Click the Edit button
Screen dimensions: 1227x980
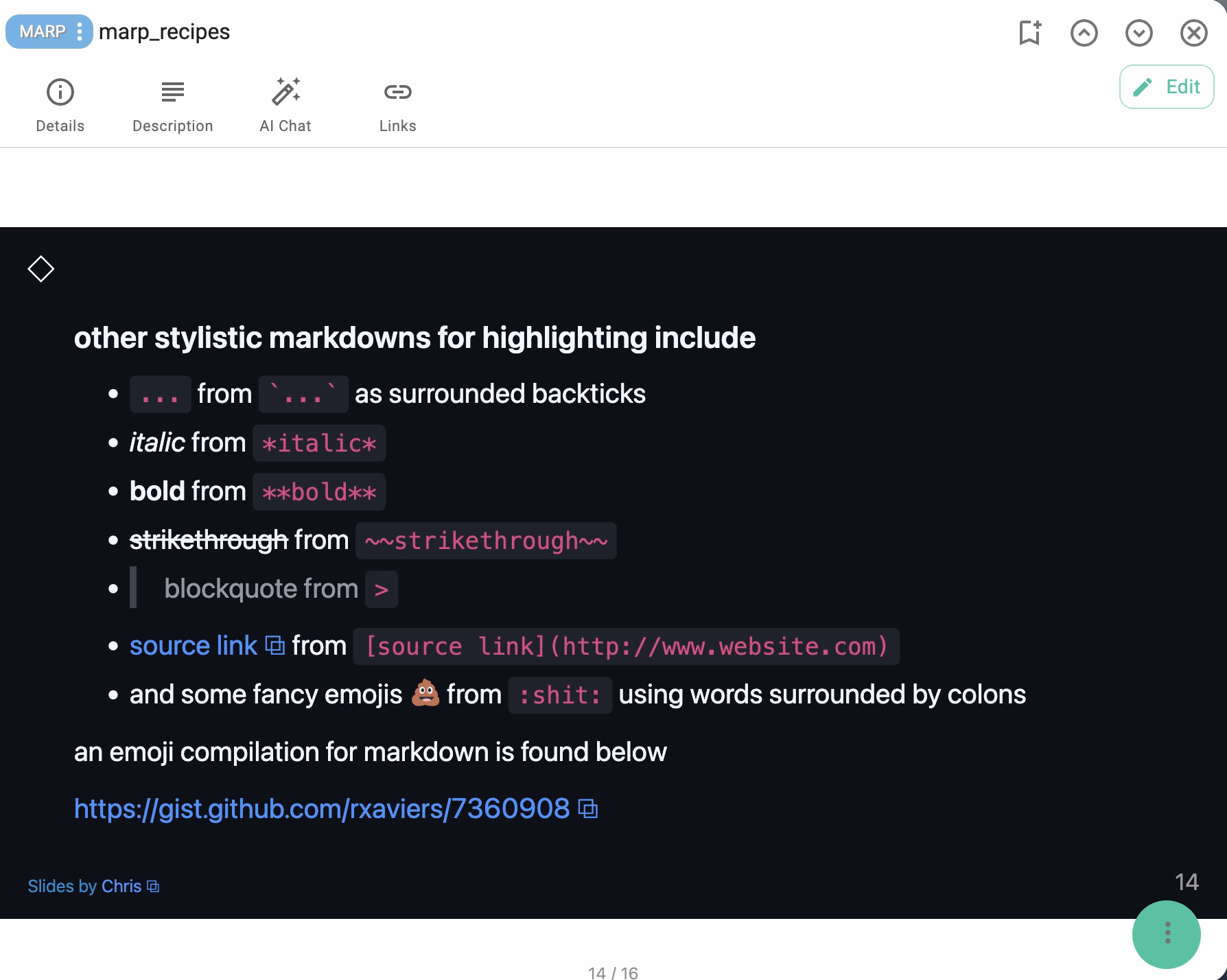1167,86
